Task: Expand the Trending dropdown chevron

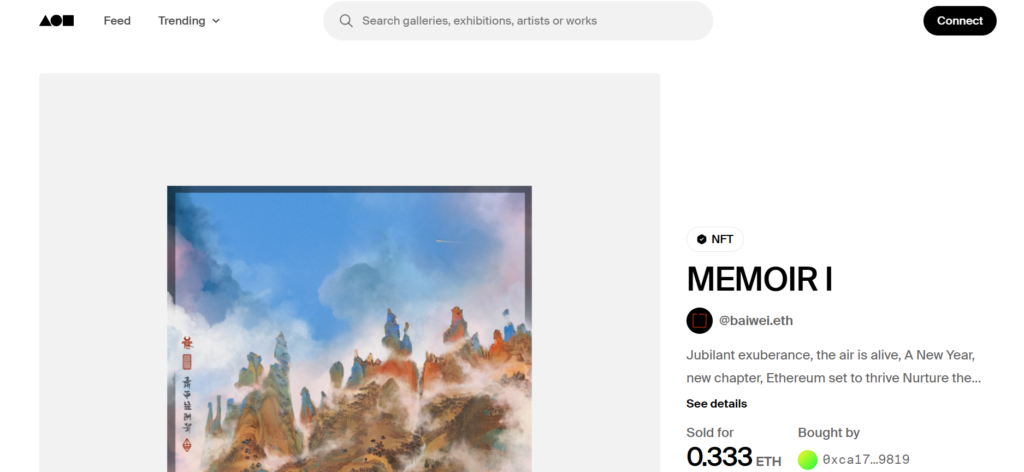Action: 216,21
